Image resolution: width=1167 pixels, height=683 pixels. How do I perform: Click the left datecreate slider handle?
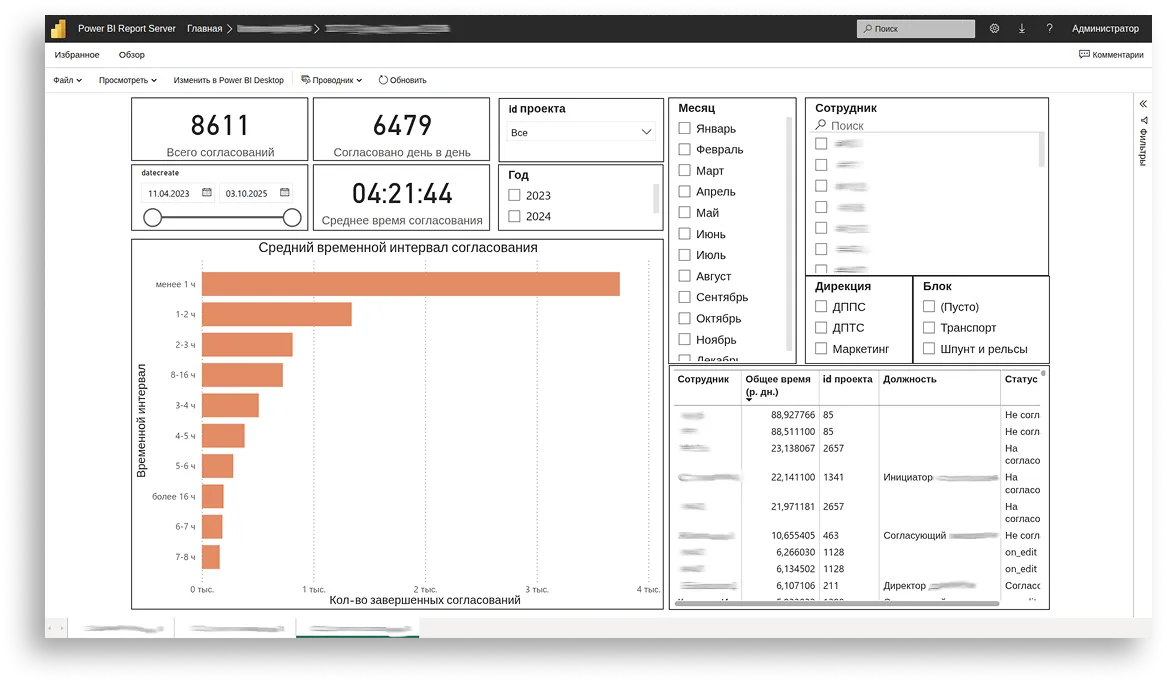click(152, 217)
